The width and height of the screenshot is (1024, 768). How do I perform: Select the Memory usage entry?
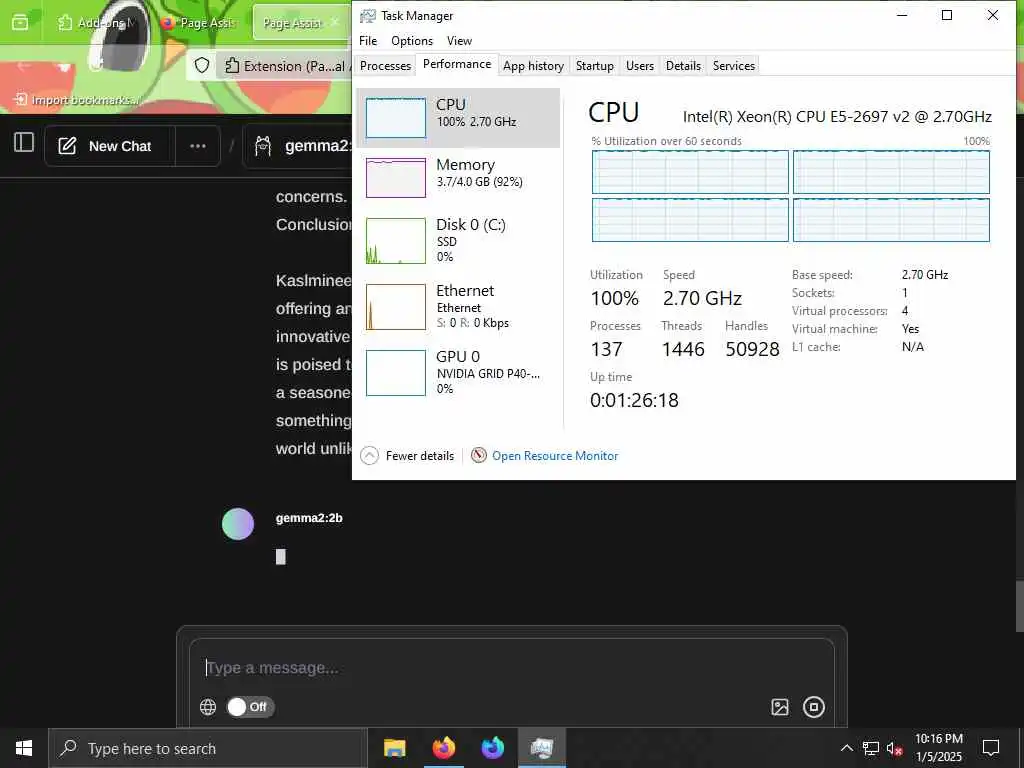tap(458, 178)
